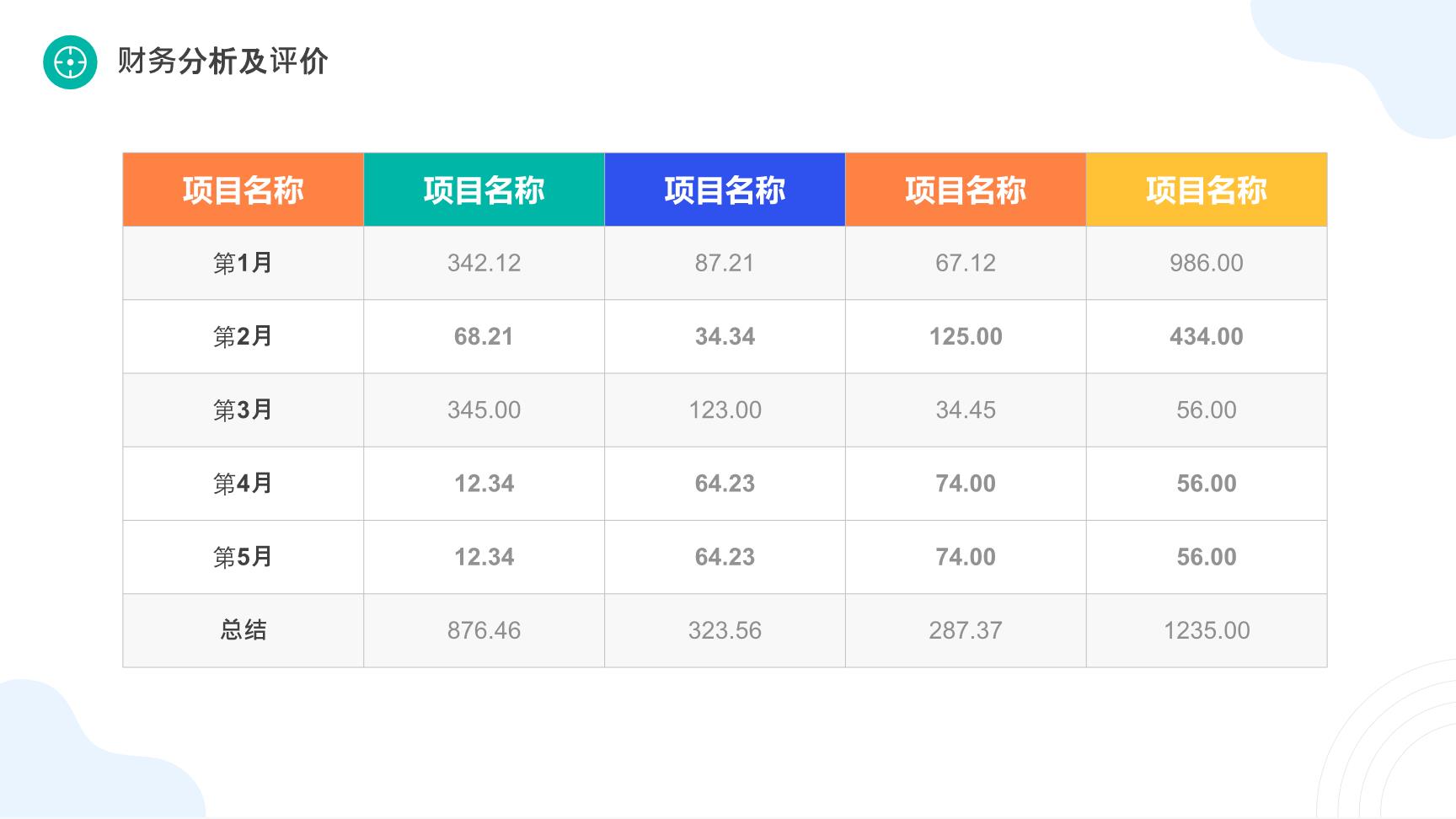Select the cell containing 123.00

pos(725,410)
